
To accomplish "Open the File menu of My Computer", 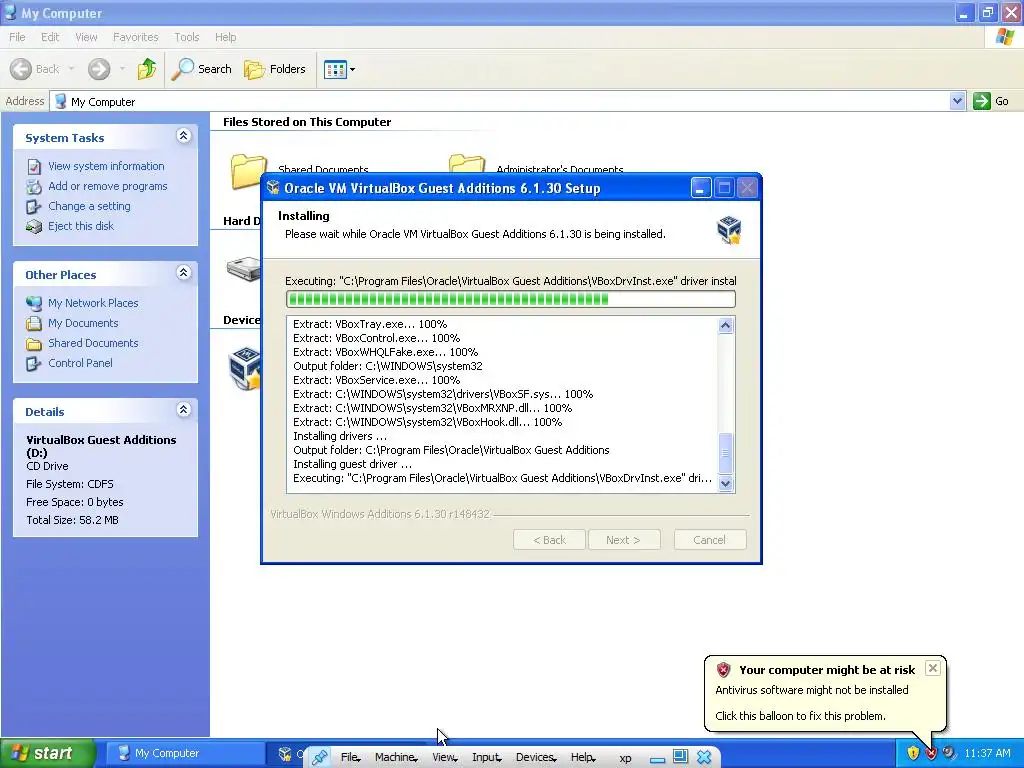I will (x=17, y=37).
